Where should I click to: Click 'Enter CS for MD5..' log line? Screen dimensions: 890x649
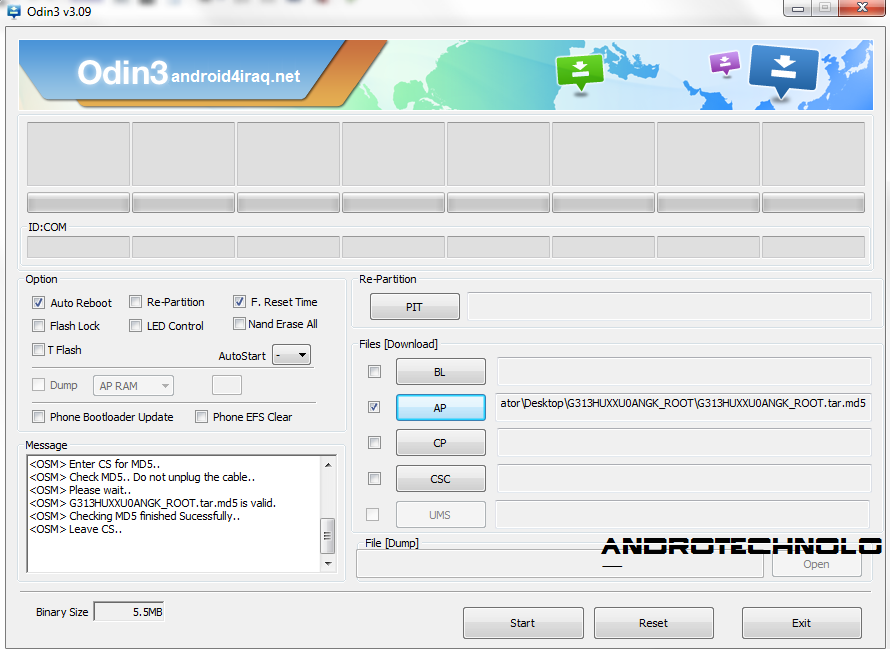pos(115,464)
